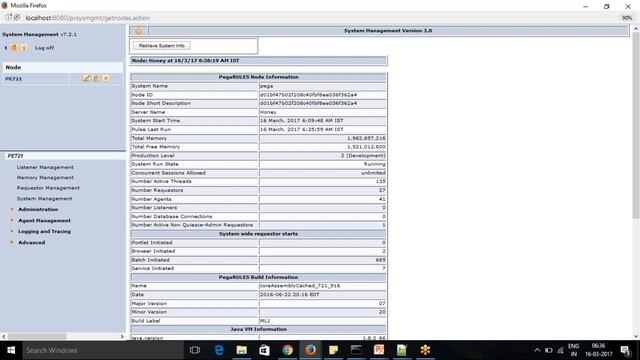This screenshot has height=360, width=640.
Task: Click the copy icon in the PE721 row
Action: (96, 78)
